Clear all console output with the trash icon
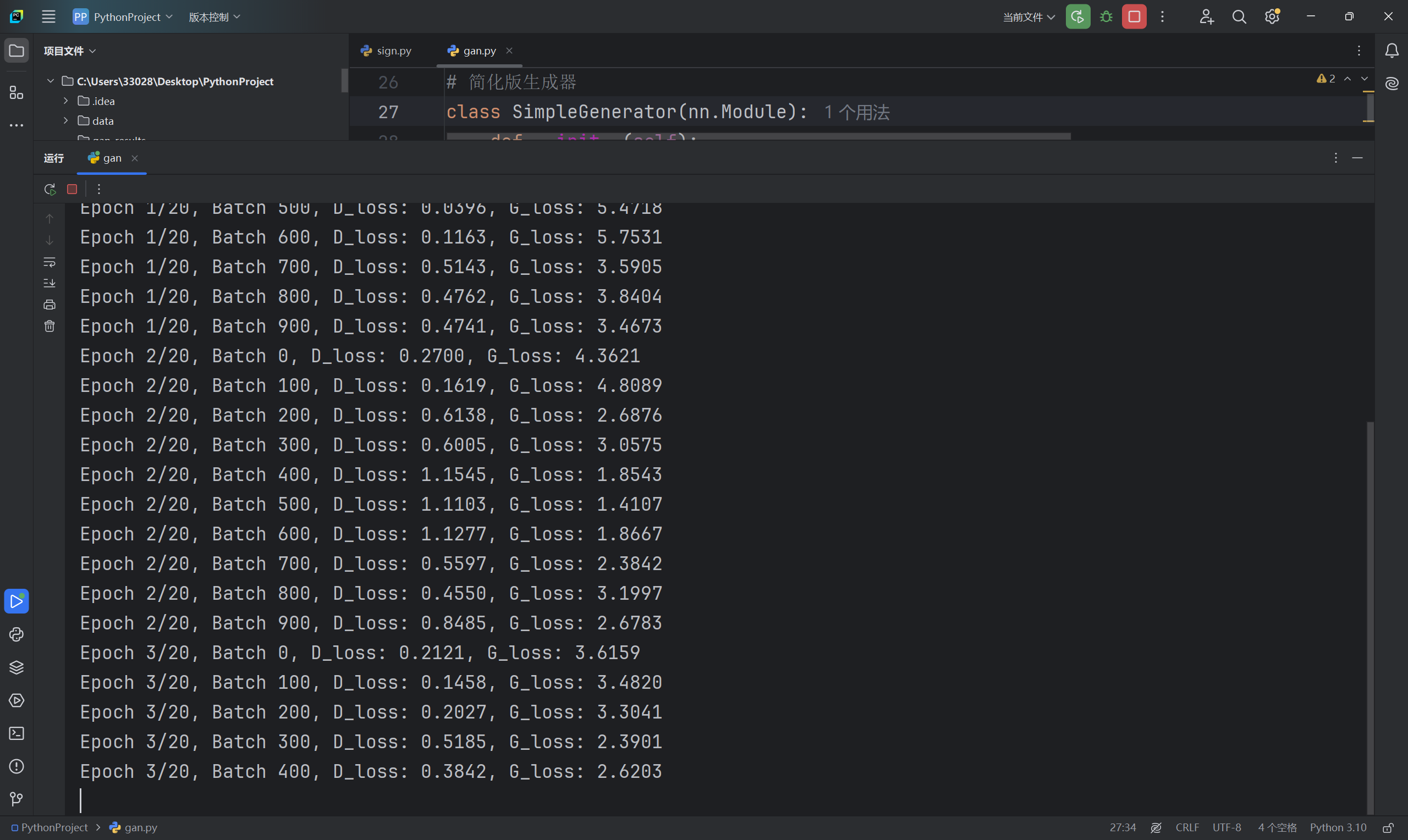This screenshot has width=1408, height=840. pos(50,326)
